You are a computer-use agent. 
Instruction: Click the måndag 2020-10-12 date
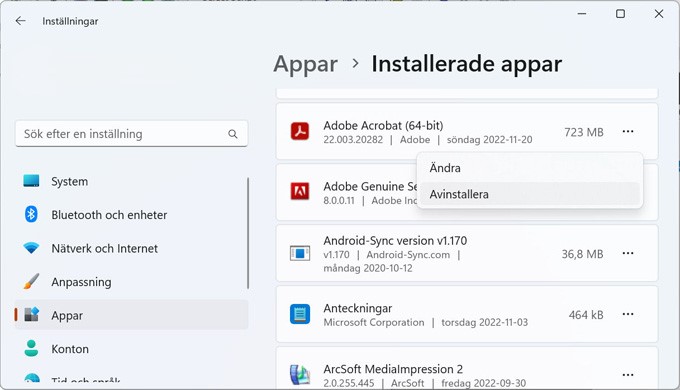click(368, 268)
